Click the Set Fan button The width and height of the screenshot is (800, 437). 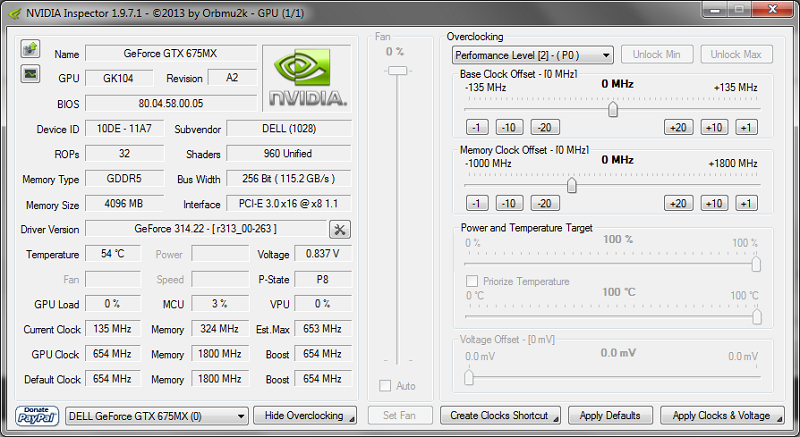tap(400, 416)
